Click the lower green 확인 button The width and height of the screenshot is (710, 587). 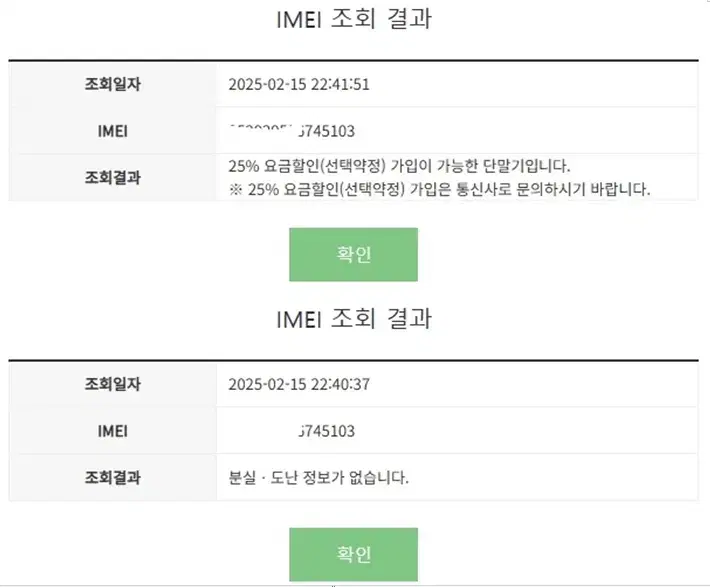pyautogui.click(x=353, y=554)
